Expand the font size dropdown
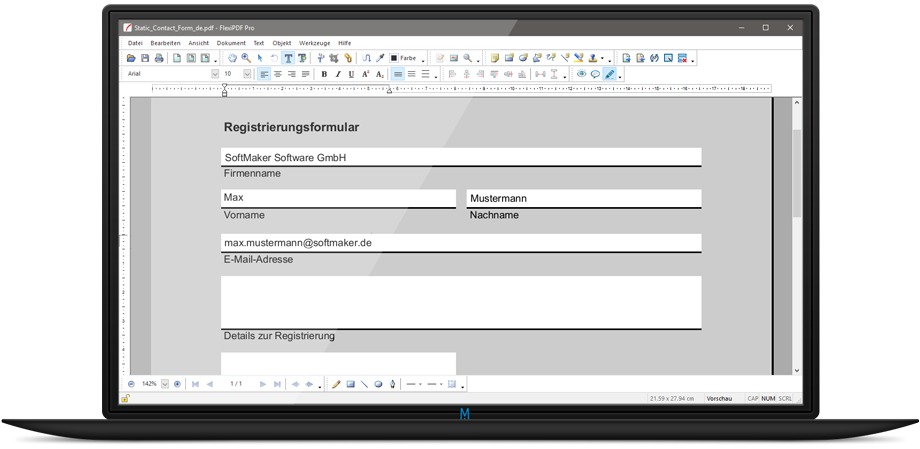 [247, 74]
